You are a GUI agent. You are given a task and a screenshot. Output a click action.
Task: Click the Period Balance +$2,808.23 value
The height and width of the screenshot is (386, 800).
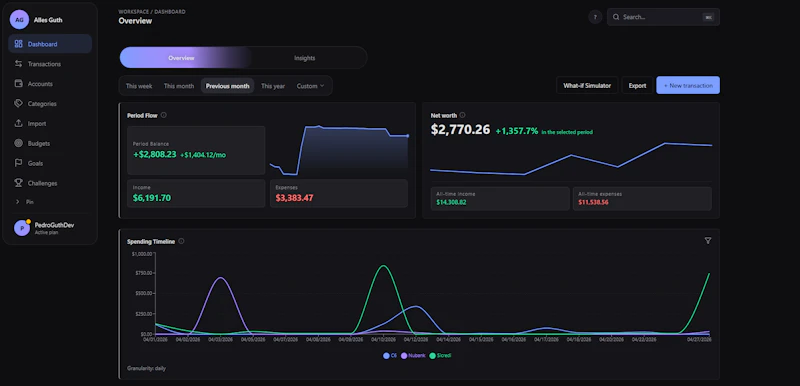click(155, 155)
